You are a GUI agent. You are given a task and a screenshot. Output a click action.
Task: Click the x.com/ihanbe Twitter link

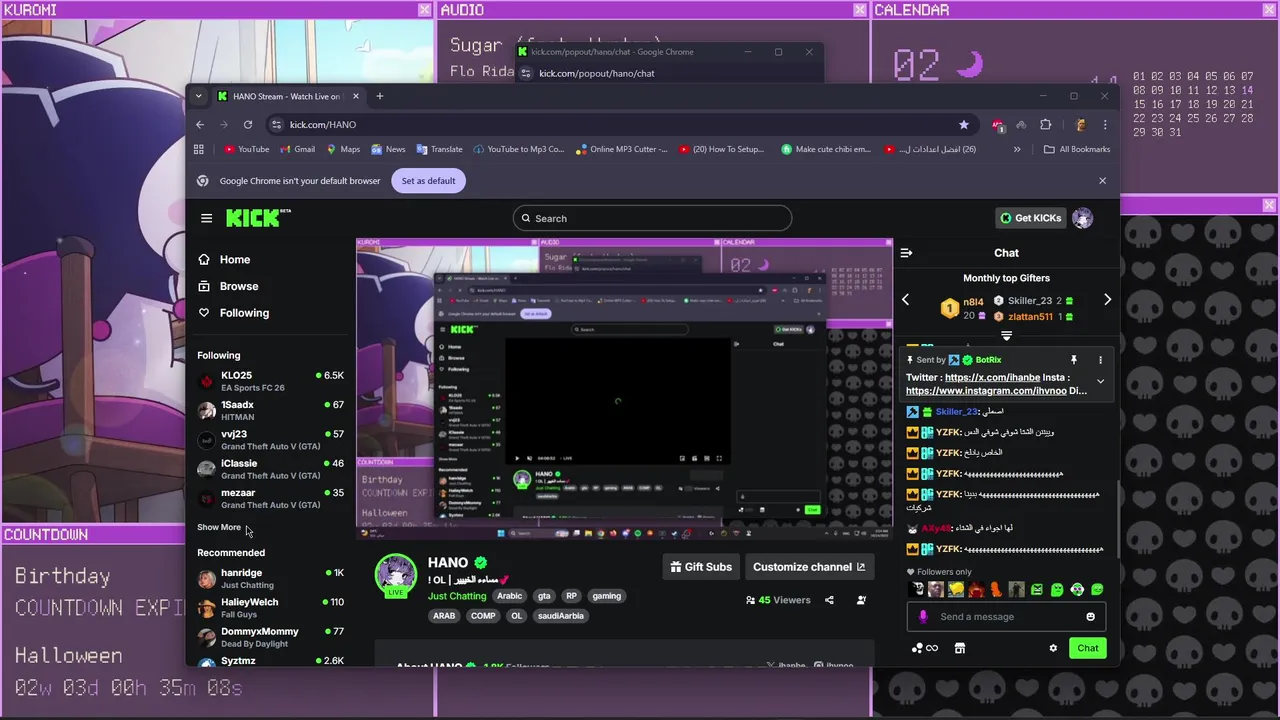[x=991, y=378]
